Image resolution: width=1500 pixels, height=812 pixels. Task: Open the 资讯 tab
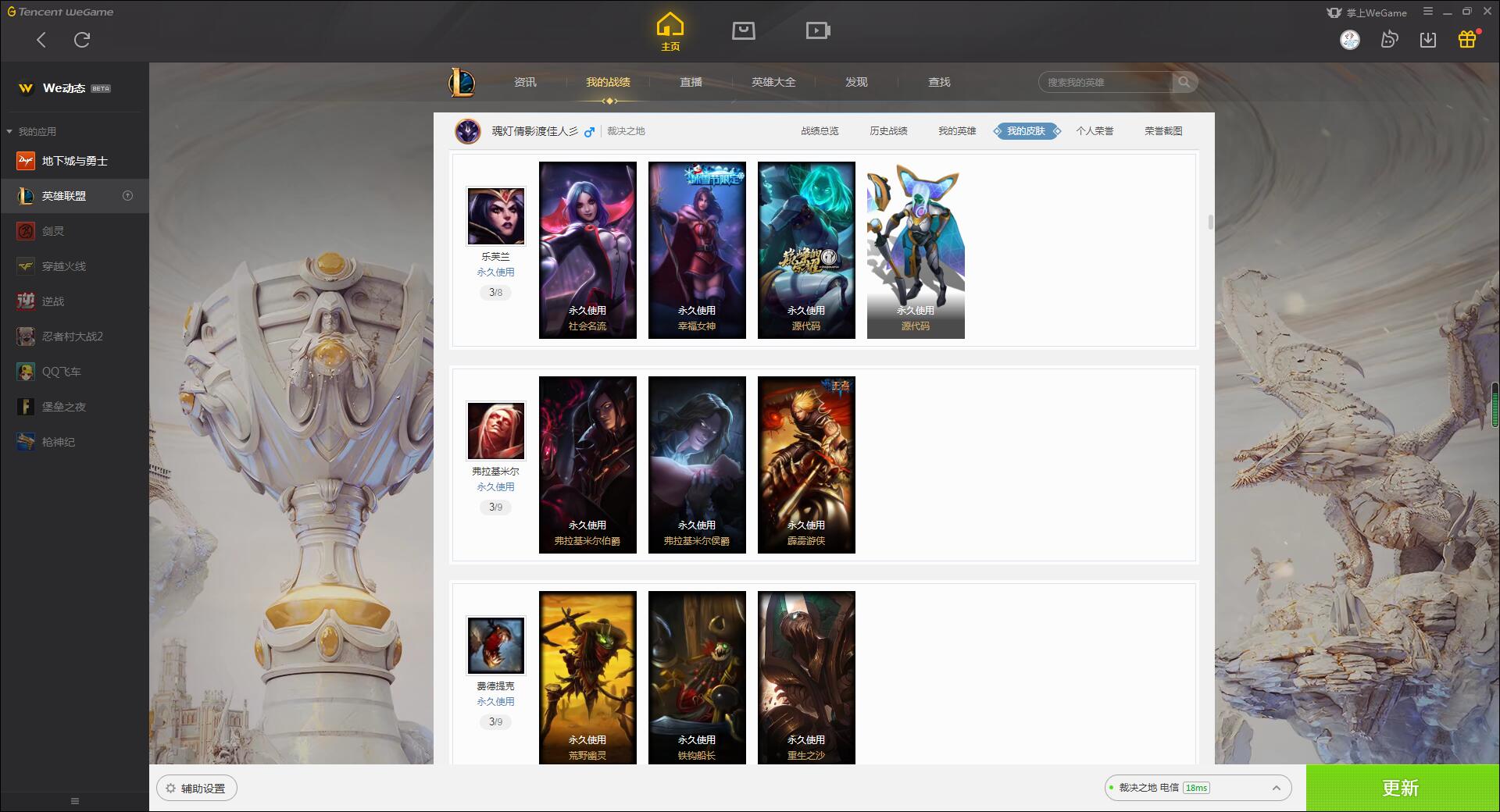pos(525,82)
